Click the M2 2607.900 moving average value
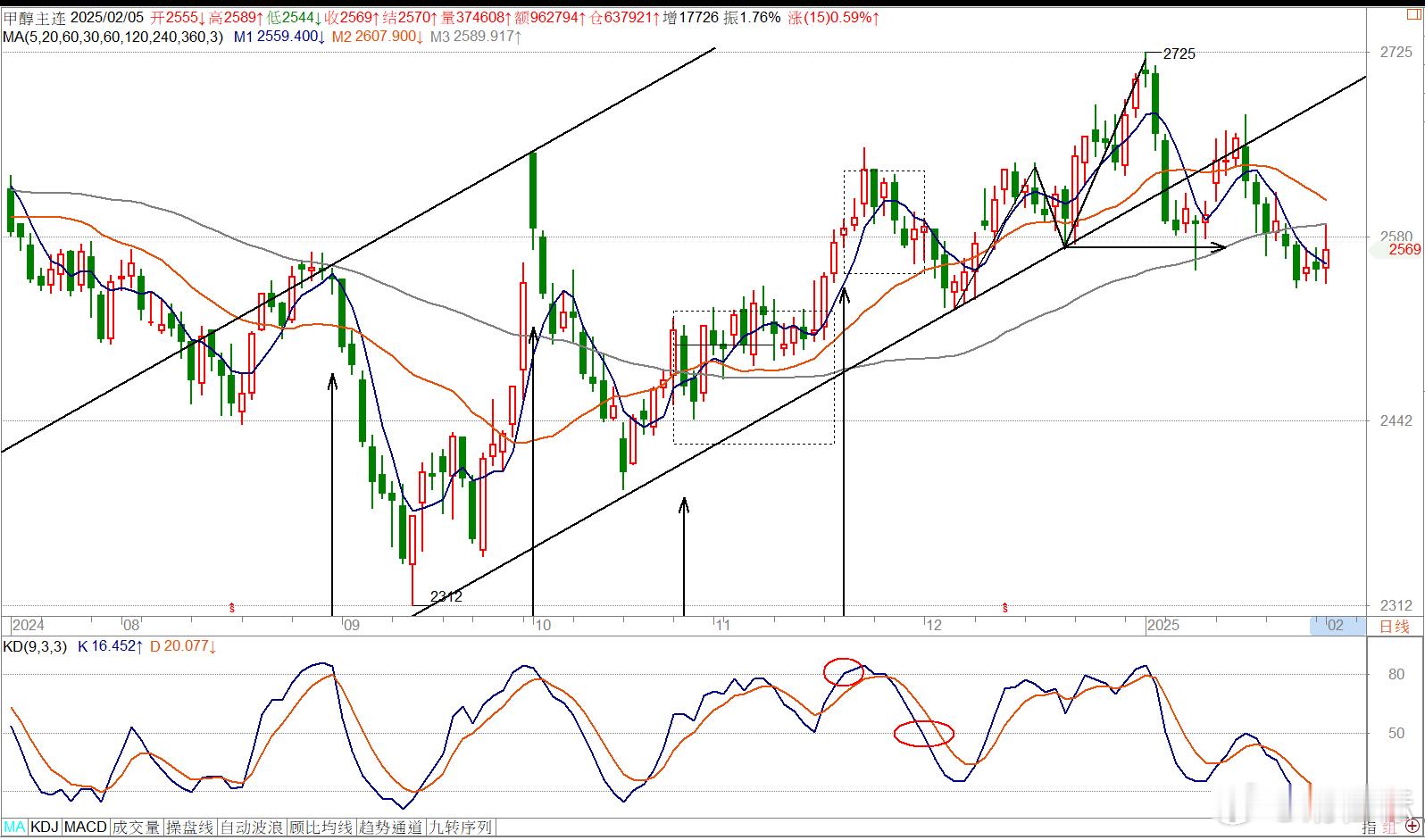Viewport: 1425px width, 840px height. [x=378, y=37]
